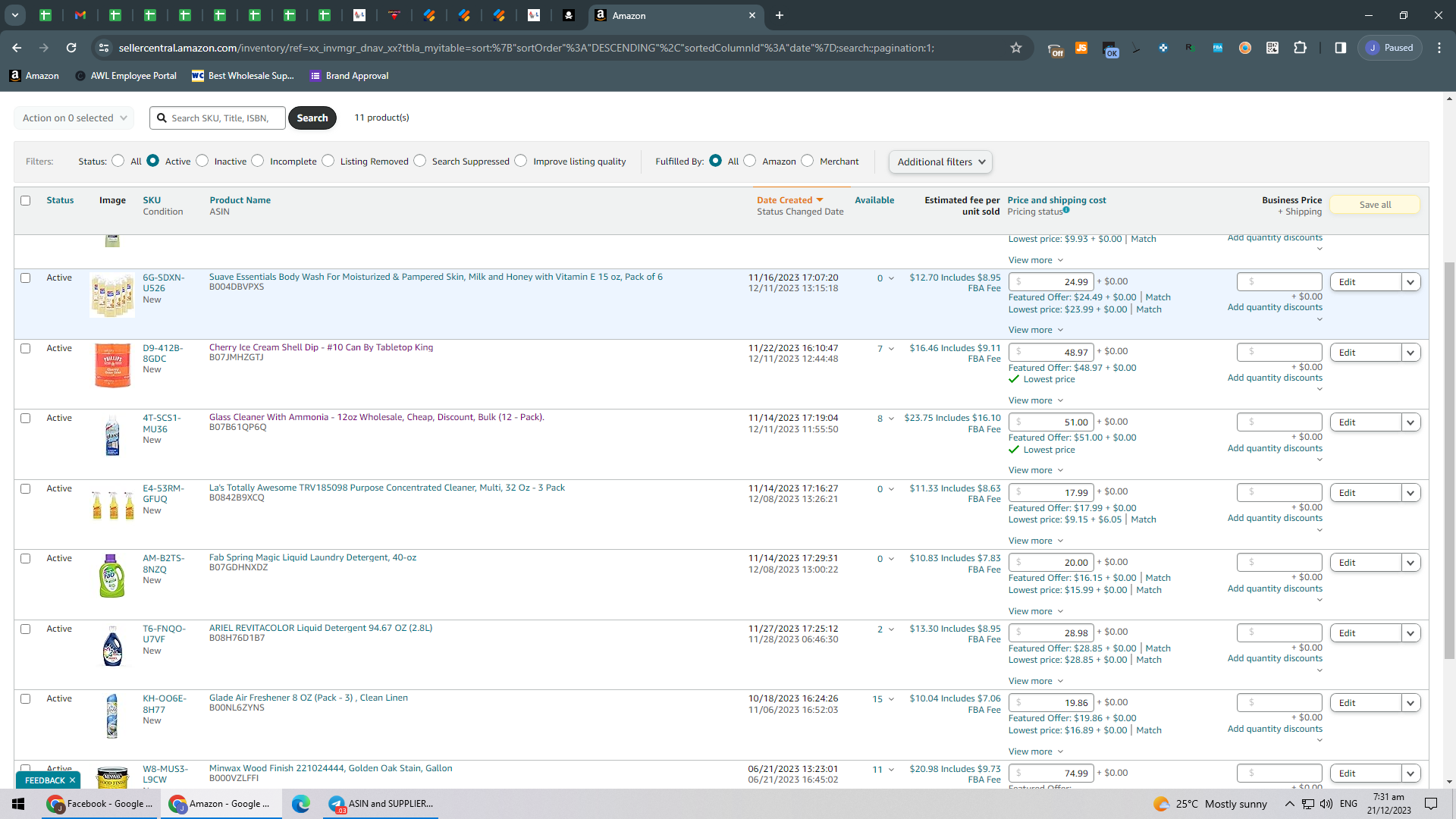The width and height of the screenshot is (1456, 819).
Task: Open the Brand Approval bookmark
Action: [x=350, y=76]
